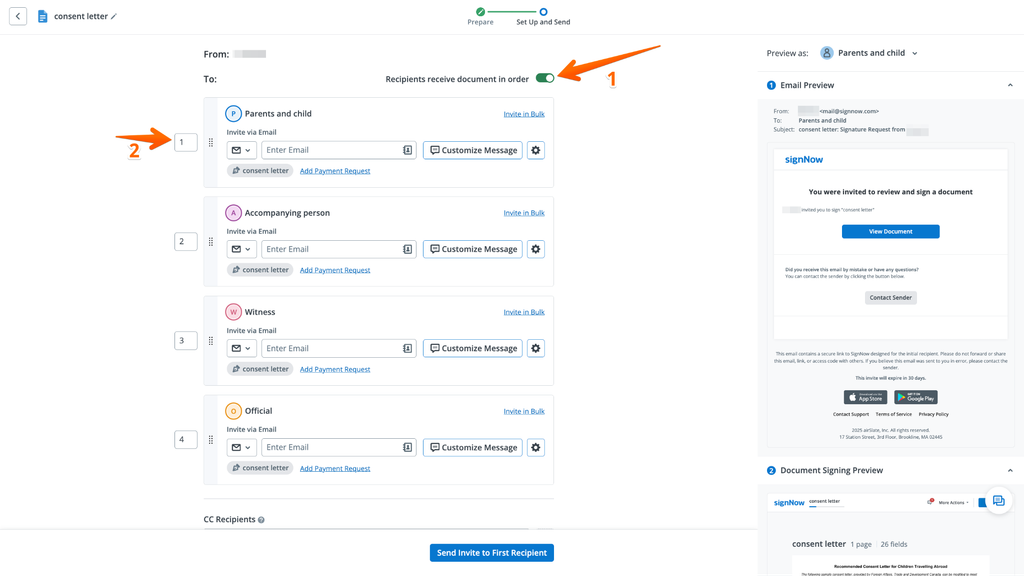Add Payment Request for Accompanying person
The width and height of the screenshot is (1024, 576).
(x=335, y=270)
